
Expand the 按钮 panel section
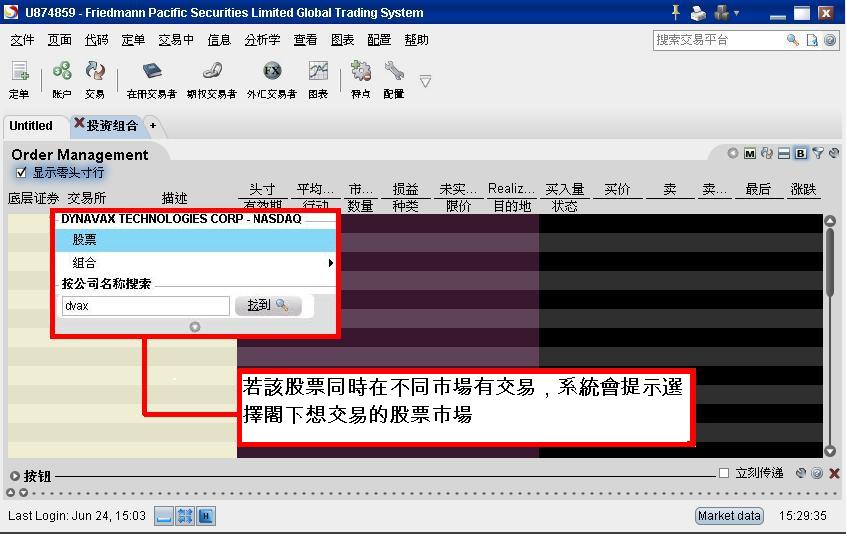pyautogui.click(x=15, y=476)
